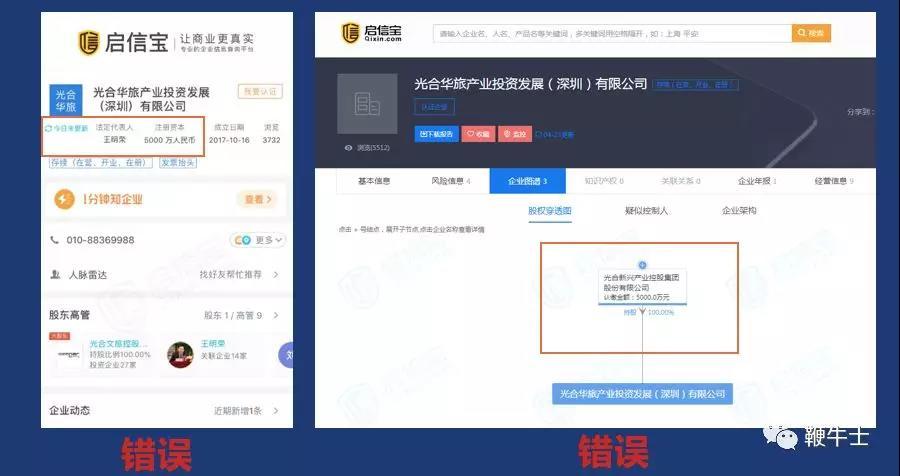Click the 光合新兴产业控股集团股份有限公司 node

tap(642, 287)
